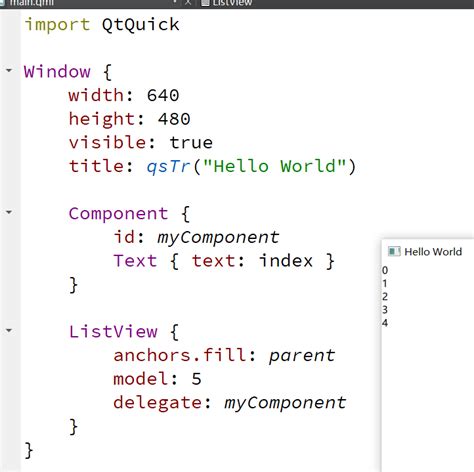Collapse the Component block fold arrow
Viewport: 474px width, 472px height.
9,212
